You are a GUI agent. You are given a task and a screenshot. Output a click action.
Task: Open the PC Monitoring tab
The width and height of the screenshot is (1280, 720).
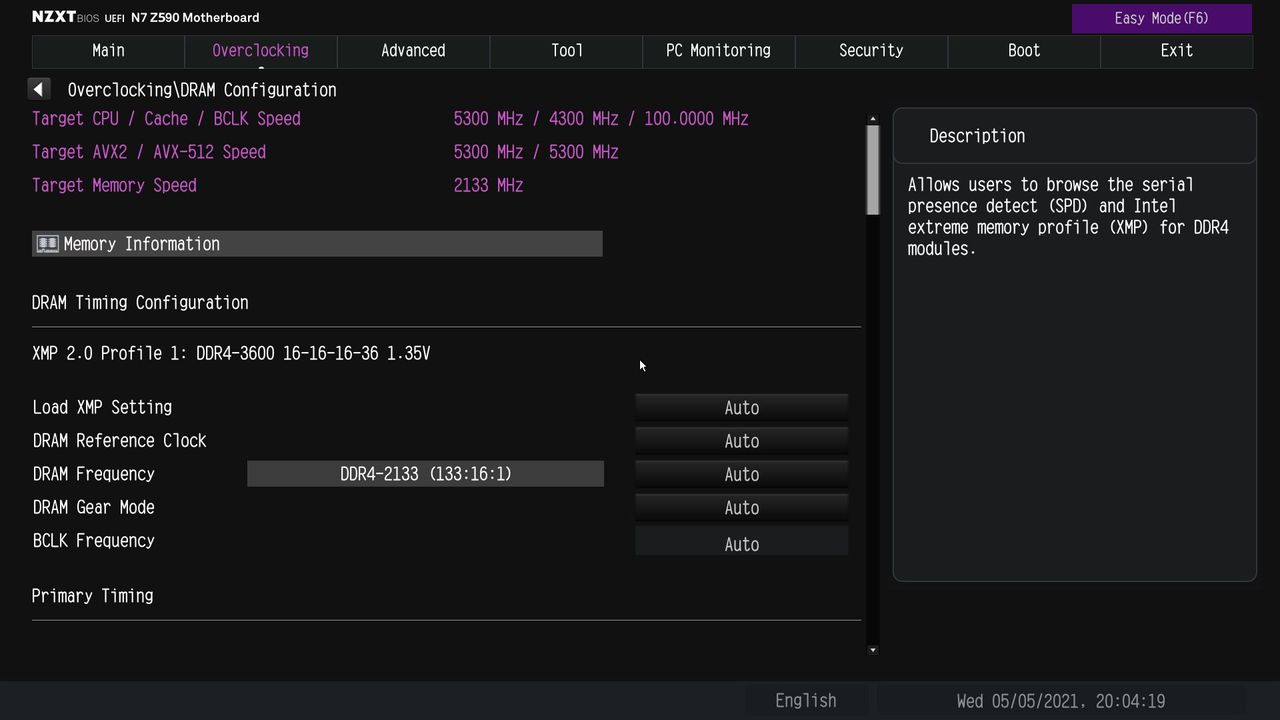pos(719,51)
